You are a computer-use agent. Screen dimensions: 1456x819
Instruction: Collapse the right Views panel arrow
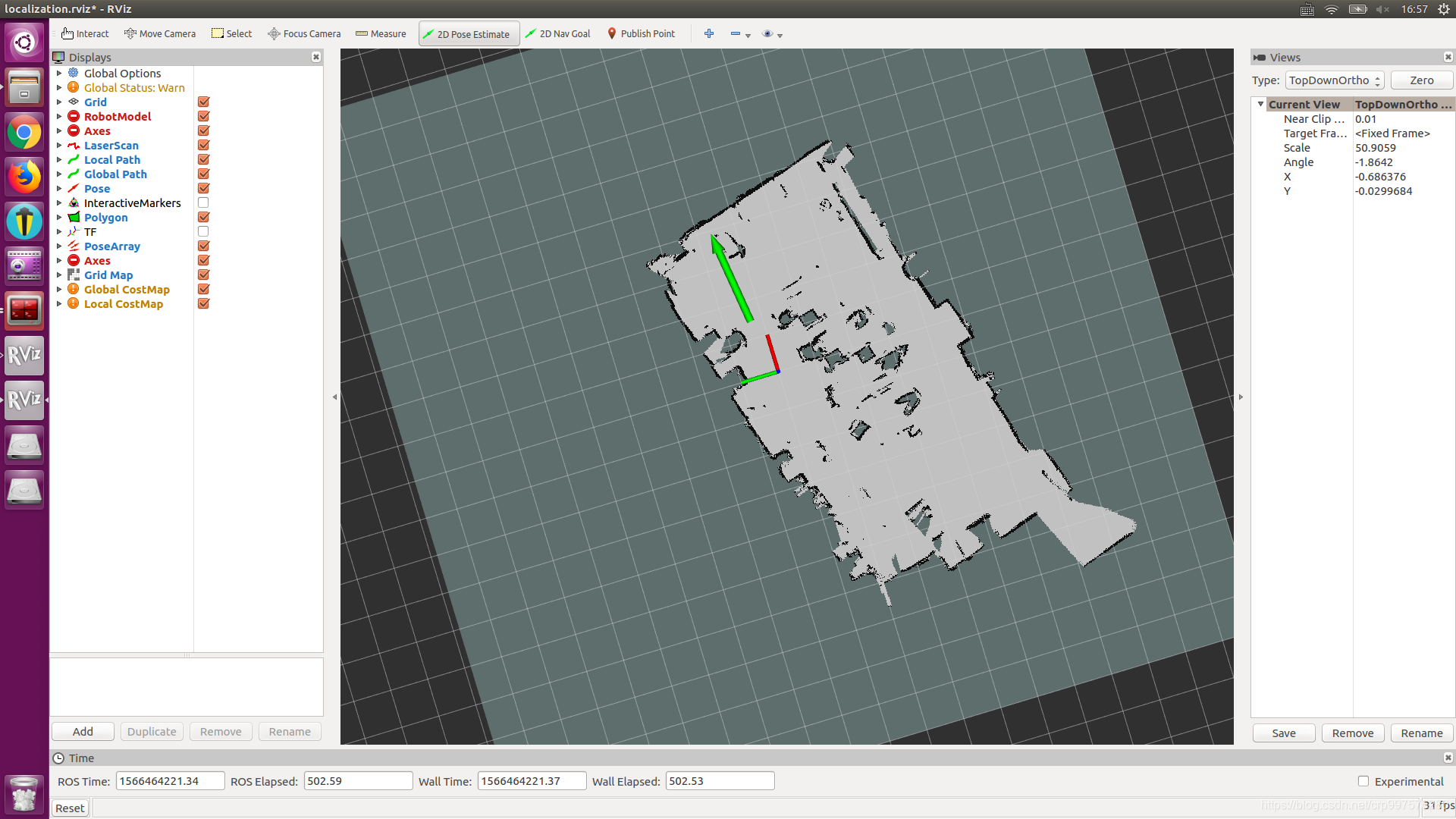point(1241,397)
